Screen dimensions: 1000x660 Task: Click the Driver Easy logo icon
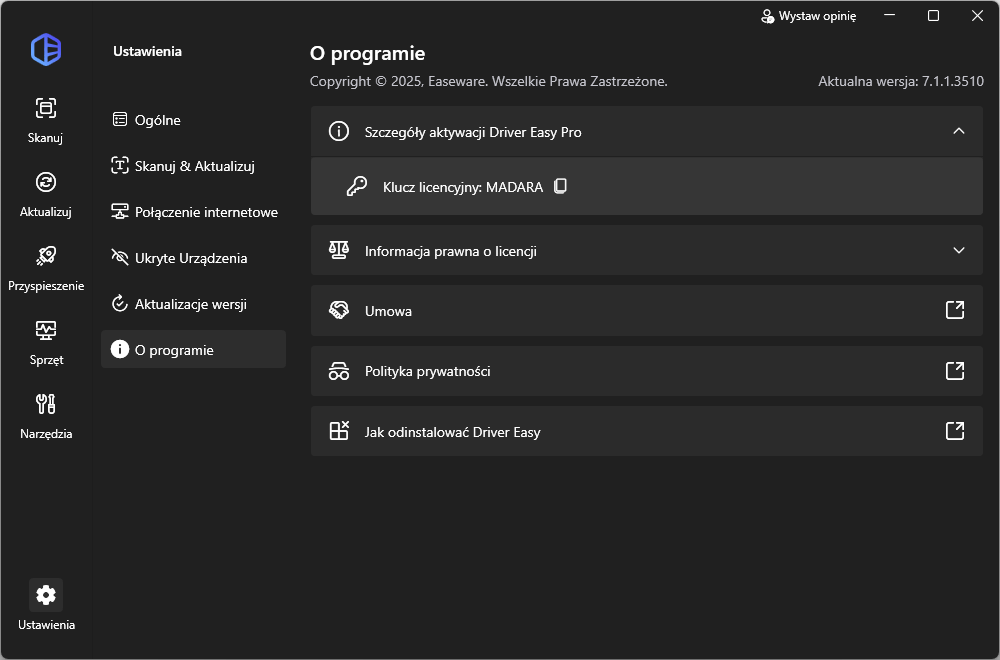click(x=46, y=50)
